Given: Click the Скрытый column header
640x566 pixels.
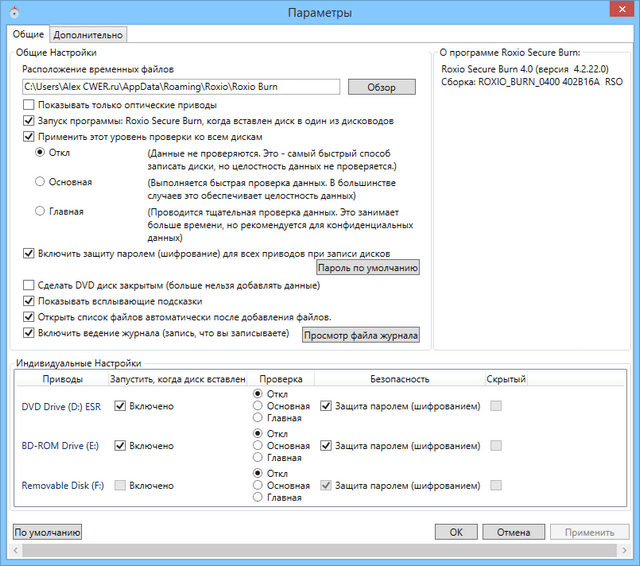Looking at the screenshot, I should point(506,379).
